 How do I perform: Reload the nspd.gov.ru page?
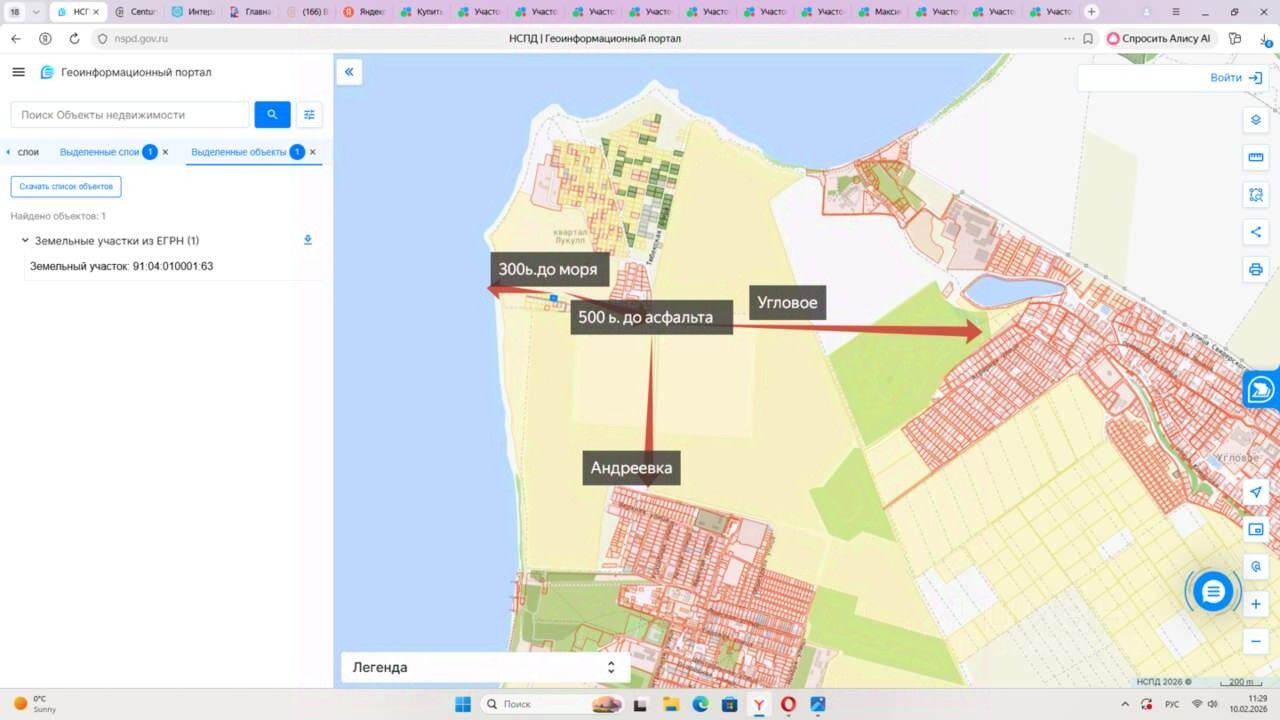coord(74,39)
